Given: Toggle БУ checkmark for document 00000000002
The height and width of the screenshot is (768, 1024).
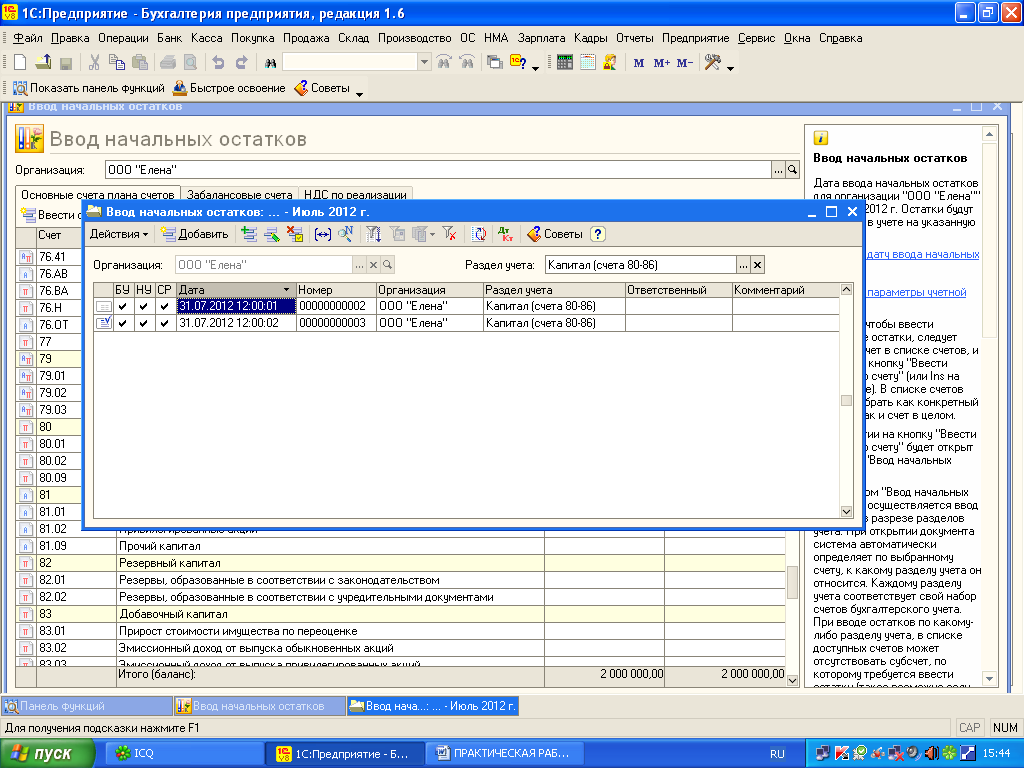Looking at the screenshot, I should click(x=123, y=306).
